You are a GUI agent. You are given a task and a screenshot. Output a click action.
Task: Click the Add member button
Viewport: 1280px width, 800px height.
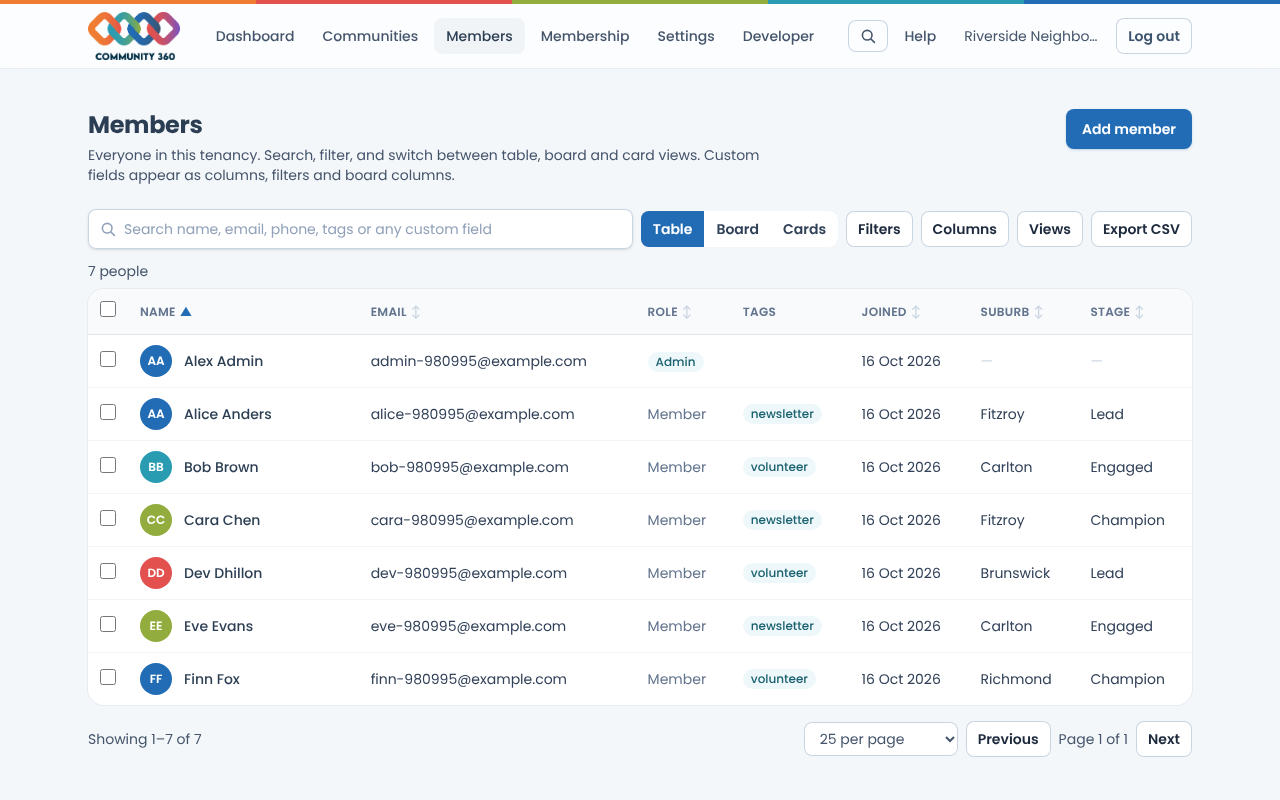pyautogui.click(x=1129, y=129)
